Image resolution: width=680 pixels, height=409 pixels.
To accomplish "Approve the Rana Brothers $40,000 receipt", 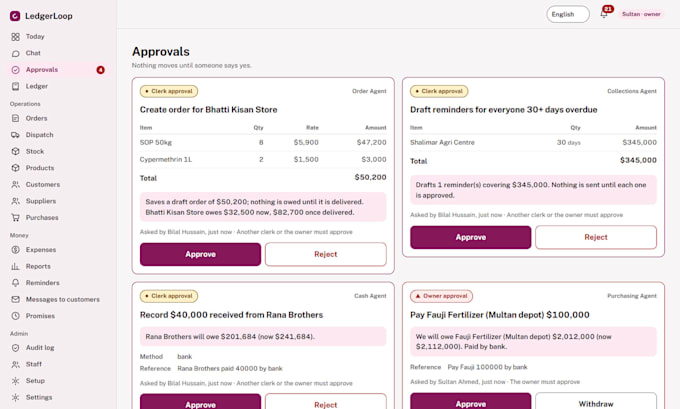I will pos(200,402).
